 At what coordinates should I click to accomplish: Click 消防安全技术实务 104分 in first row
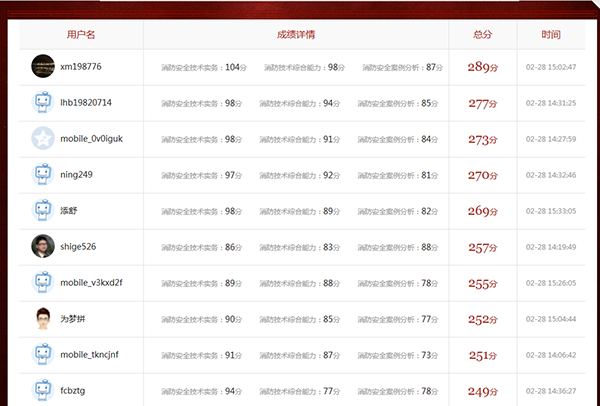tap(203, 67)
